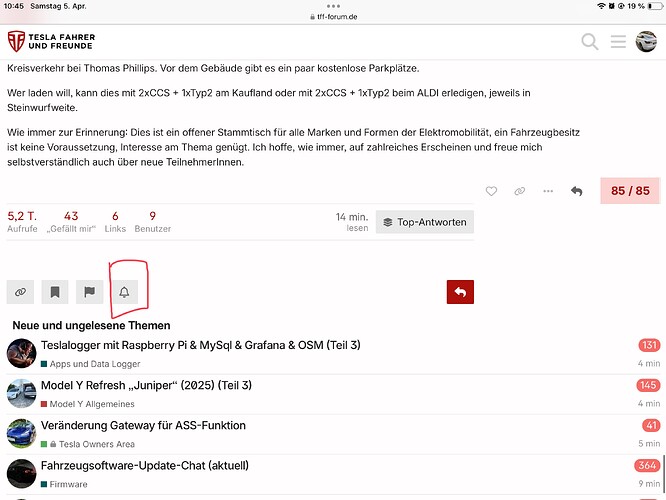The width and height of the screenshot is (666, 500).
Task: Show more post actions via ellipsis
Action: 548,191
